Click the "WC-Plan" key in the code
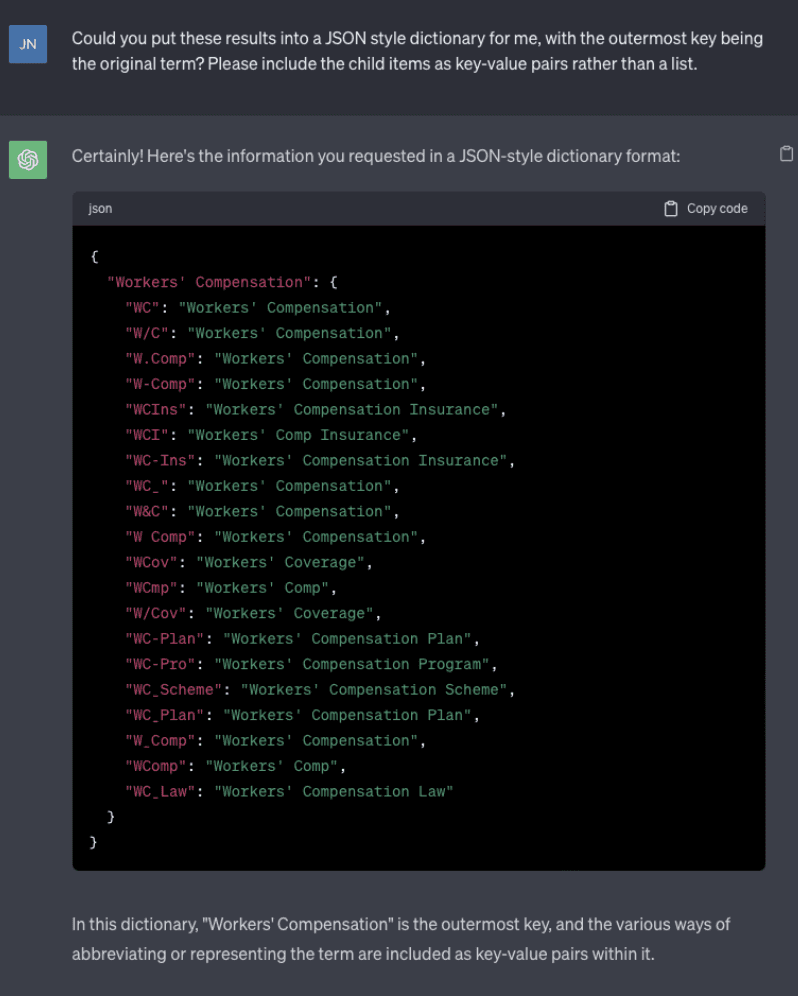Viewport: 798px width, 996px height. pyautogui.click(x=164, y=638)
